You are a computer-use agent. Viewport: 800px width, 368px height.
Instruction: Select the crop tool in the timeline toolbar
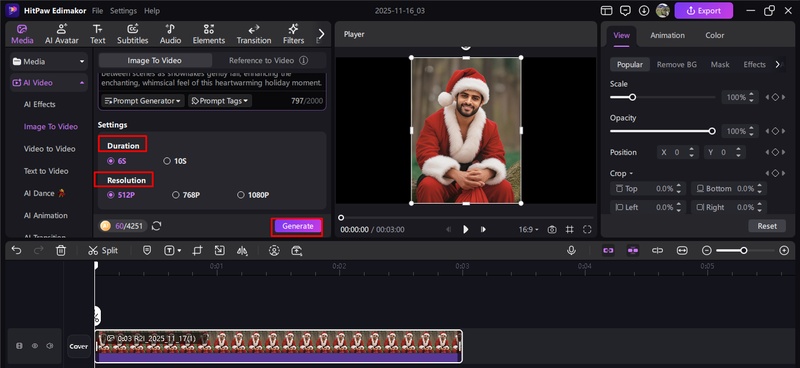[197, 250]
